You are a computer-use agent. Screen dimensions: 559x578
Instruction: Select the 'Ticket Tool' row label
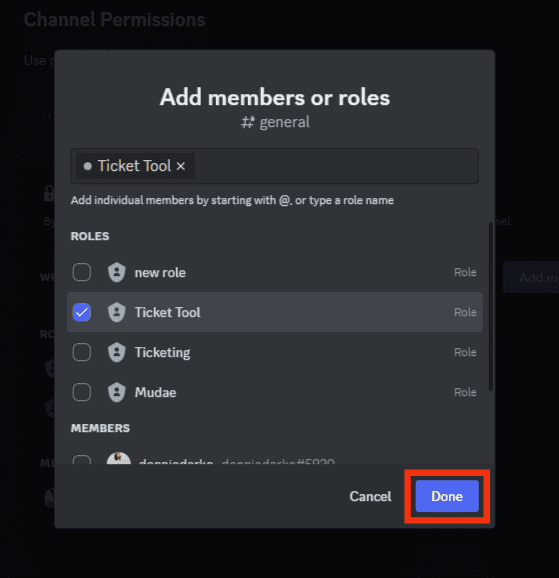click(167, 313)
